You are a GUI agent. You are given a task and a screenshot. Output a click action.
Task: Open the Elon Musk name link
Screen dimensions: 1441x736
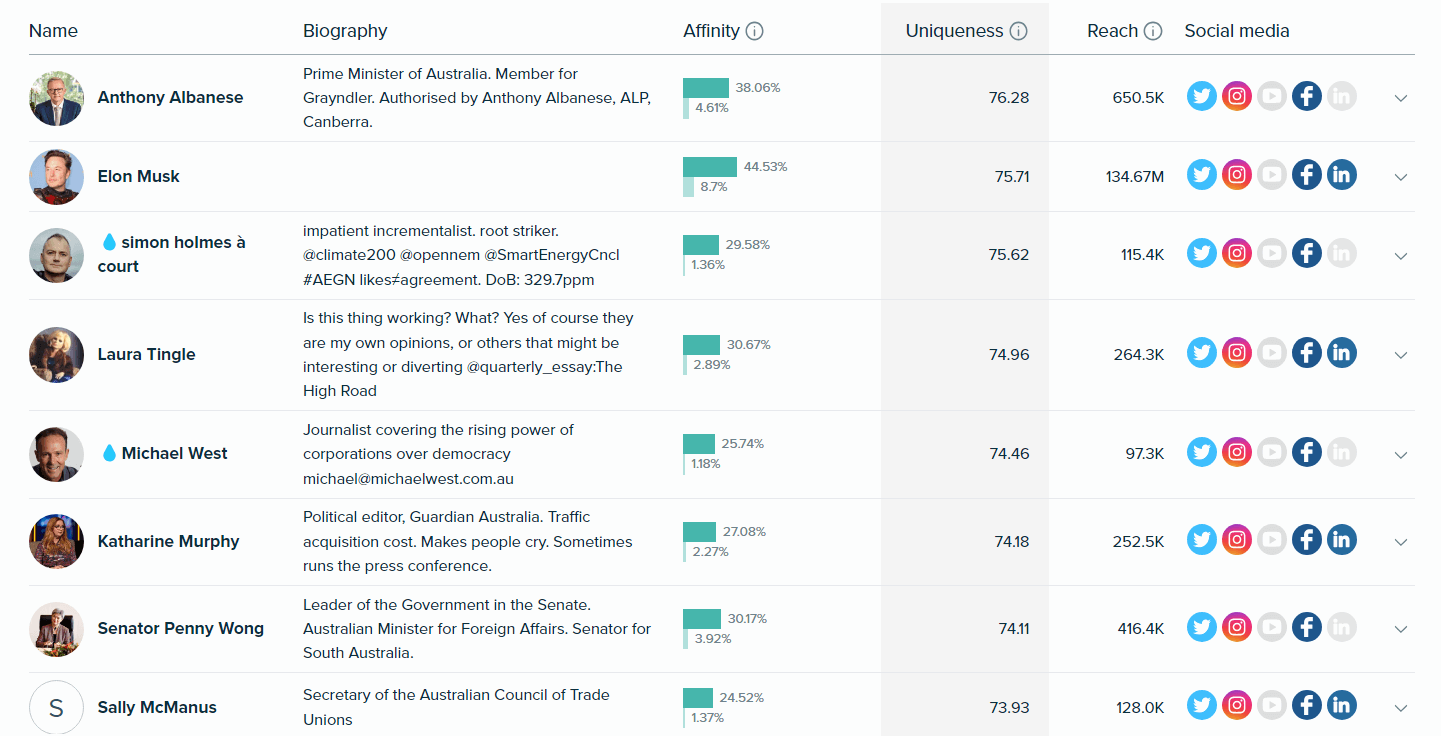tap(138, 176)
